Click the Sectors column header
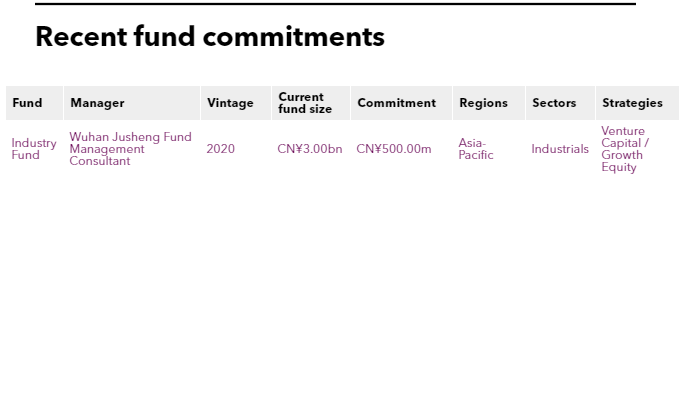Screen dimensions: 684x407 coord(554,103)
